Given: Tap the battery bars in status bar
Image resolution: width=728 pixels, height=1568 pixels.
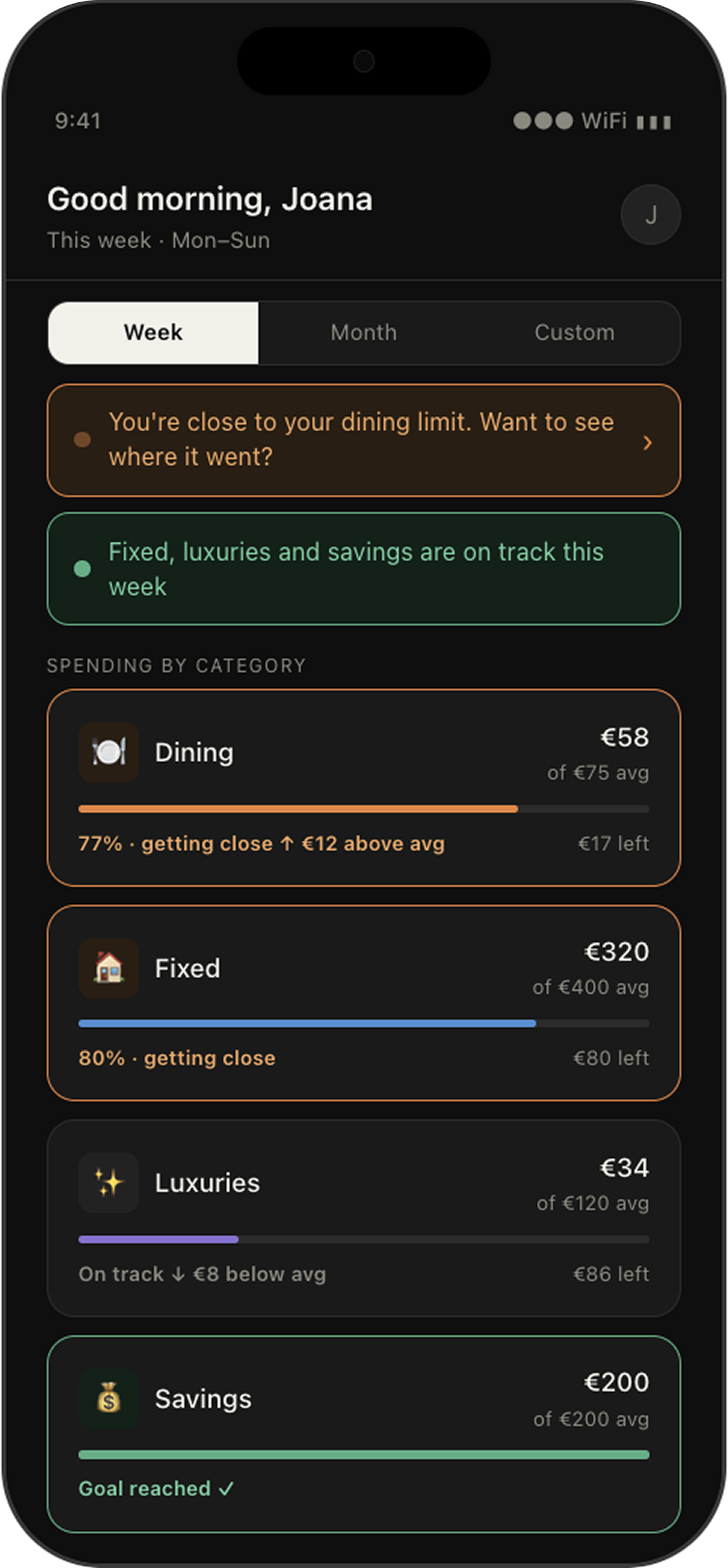Looking at the screenshot, I should coord(654,122).
